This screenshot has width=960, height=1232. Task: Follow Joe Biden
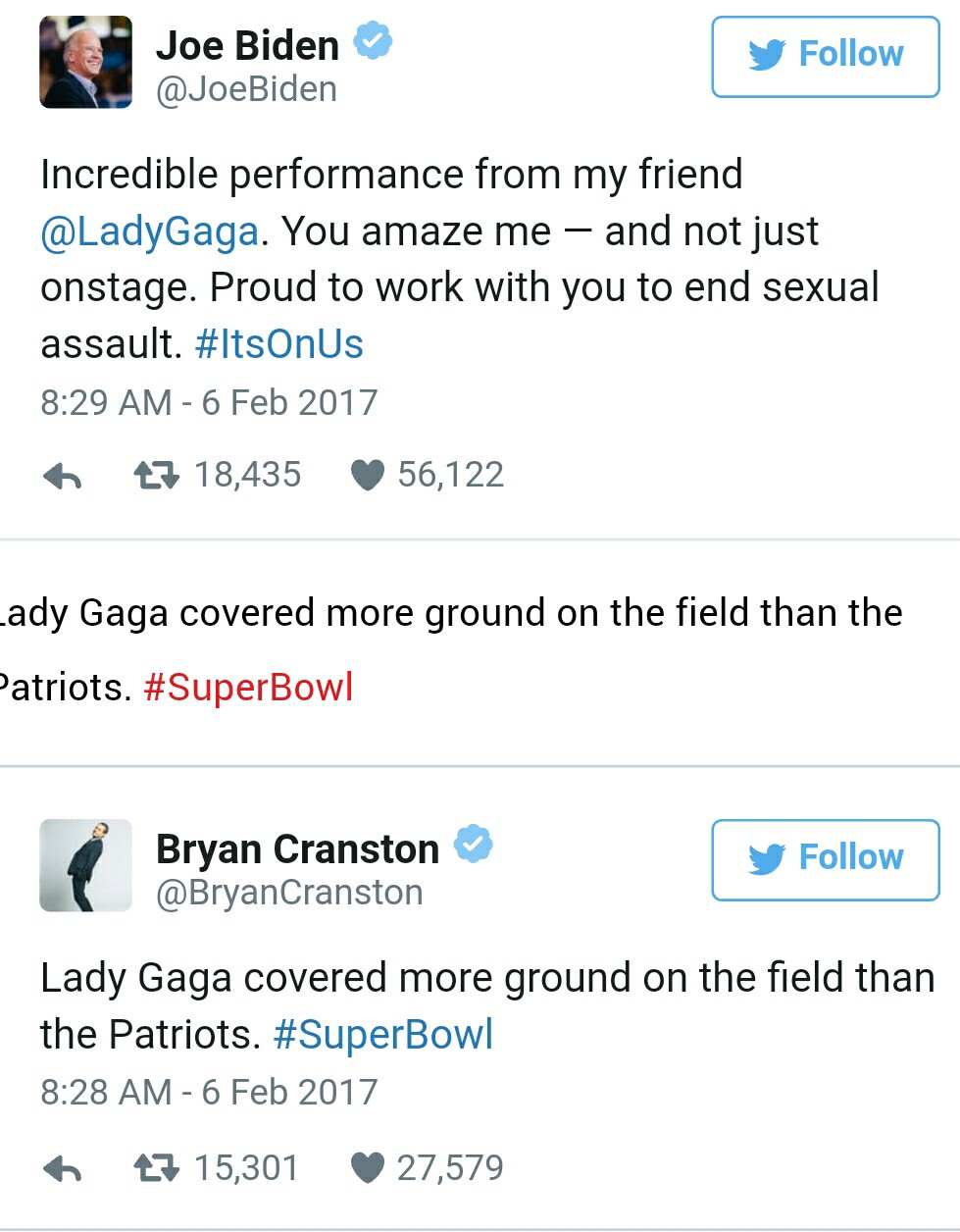tap(825, 56)
